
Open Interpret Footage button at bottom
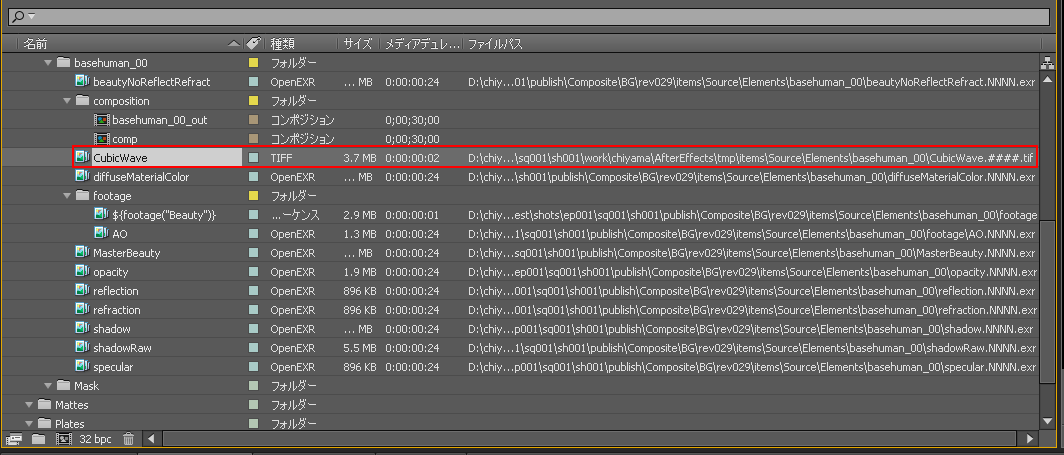(14, 439)
